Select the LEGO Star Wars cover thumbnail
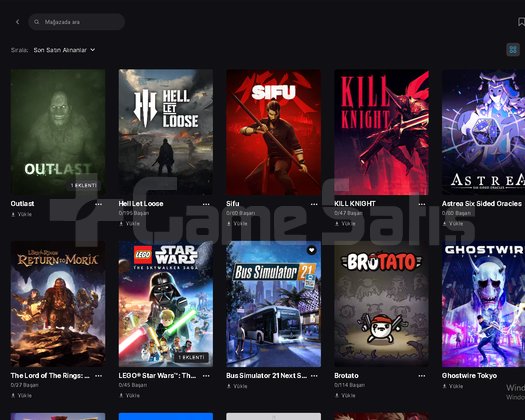 [166, 304]
